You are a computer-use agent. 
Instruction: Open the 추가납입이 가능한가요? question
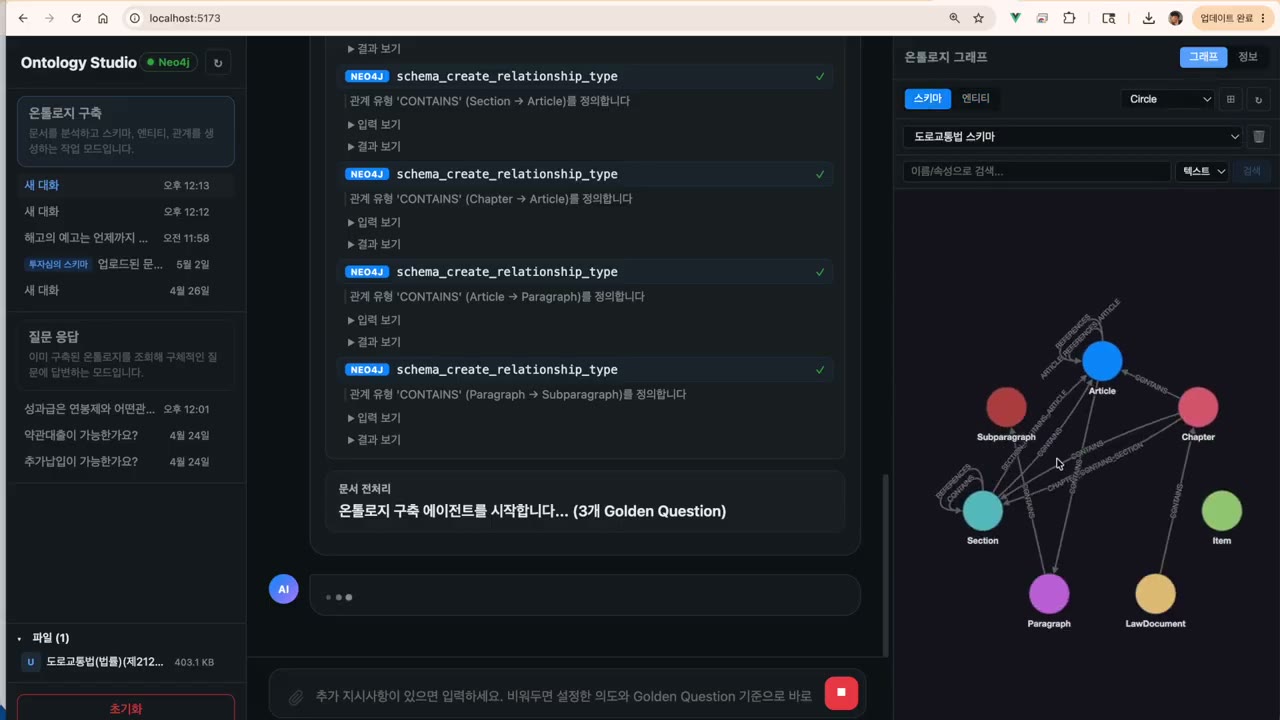(126, 461)
